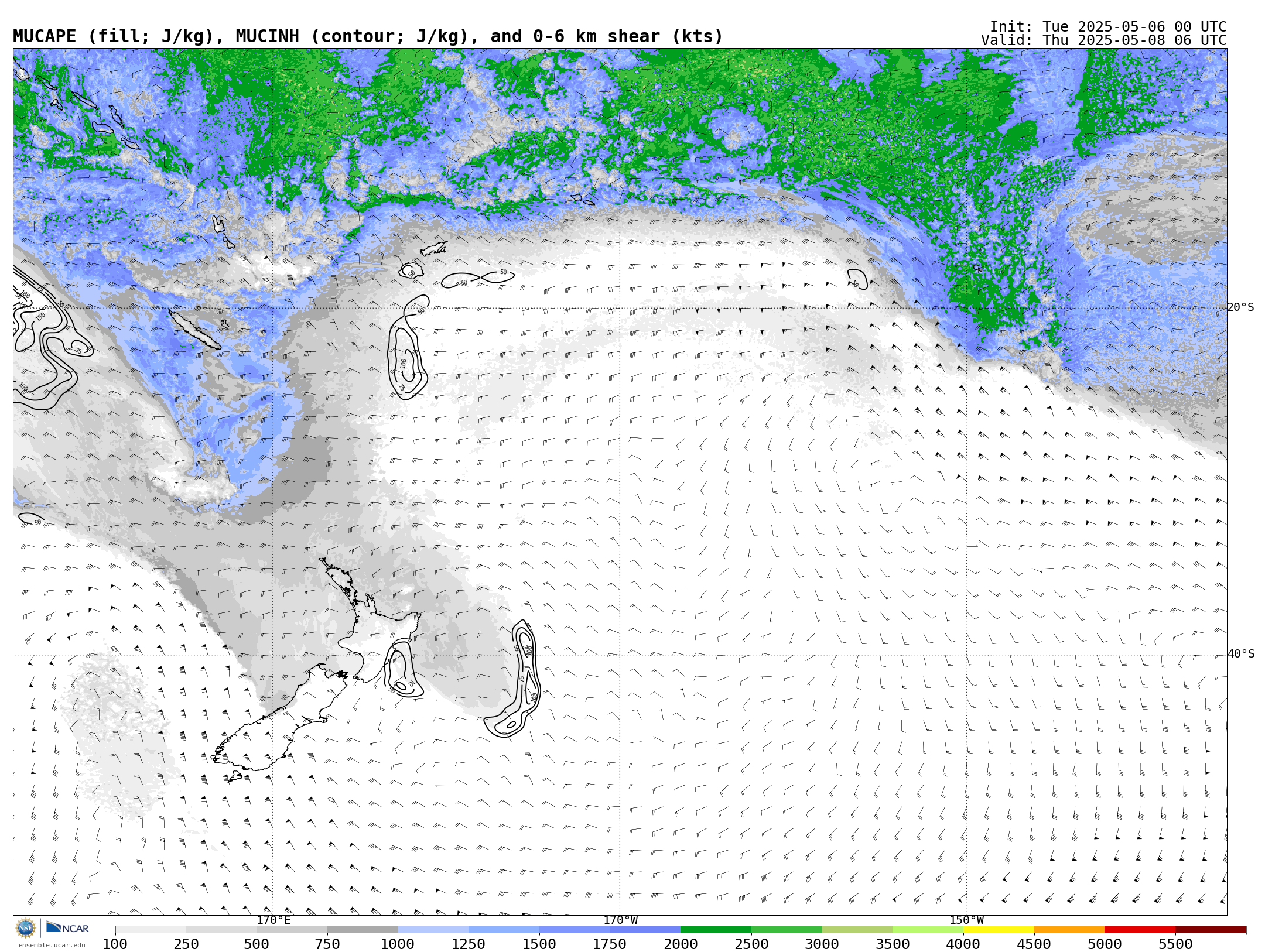Pick the light blue swatch for 1250–1500
The image size is (1265, 952).
[504, 930]
